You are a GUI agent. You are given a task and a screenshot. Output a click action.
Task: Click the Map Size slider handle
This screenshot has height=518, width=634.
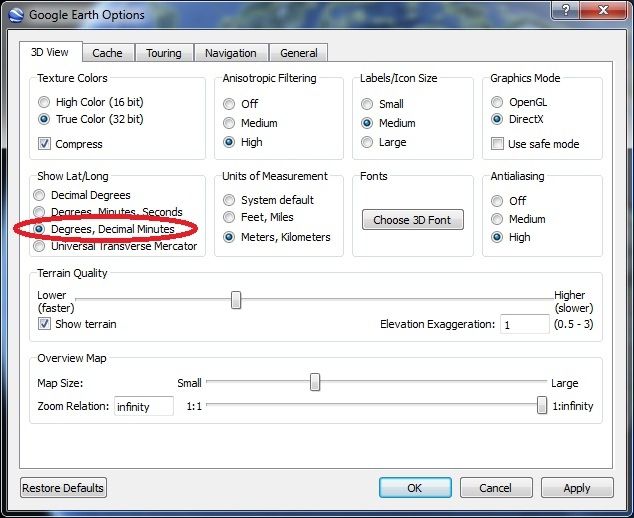(315, 382)
